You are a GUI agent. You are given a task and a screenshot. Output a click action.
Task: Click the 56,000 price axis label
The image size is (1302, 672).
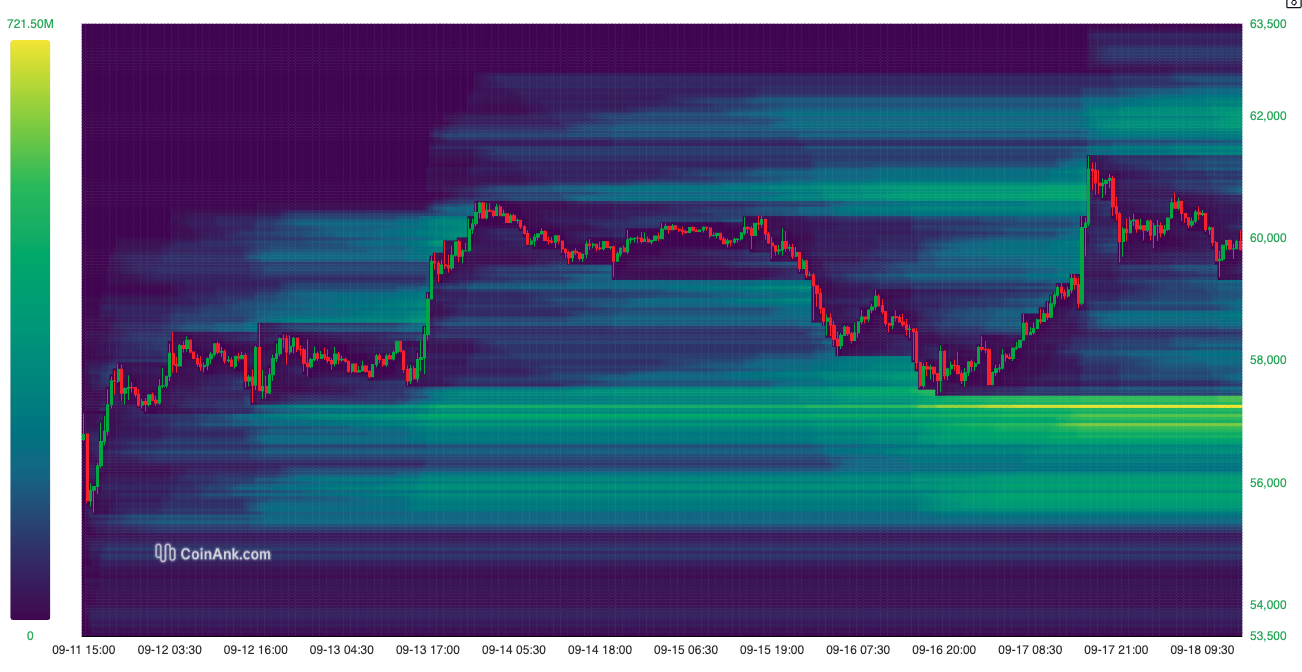pyautogui.click(x=1268, y=483)
